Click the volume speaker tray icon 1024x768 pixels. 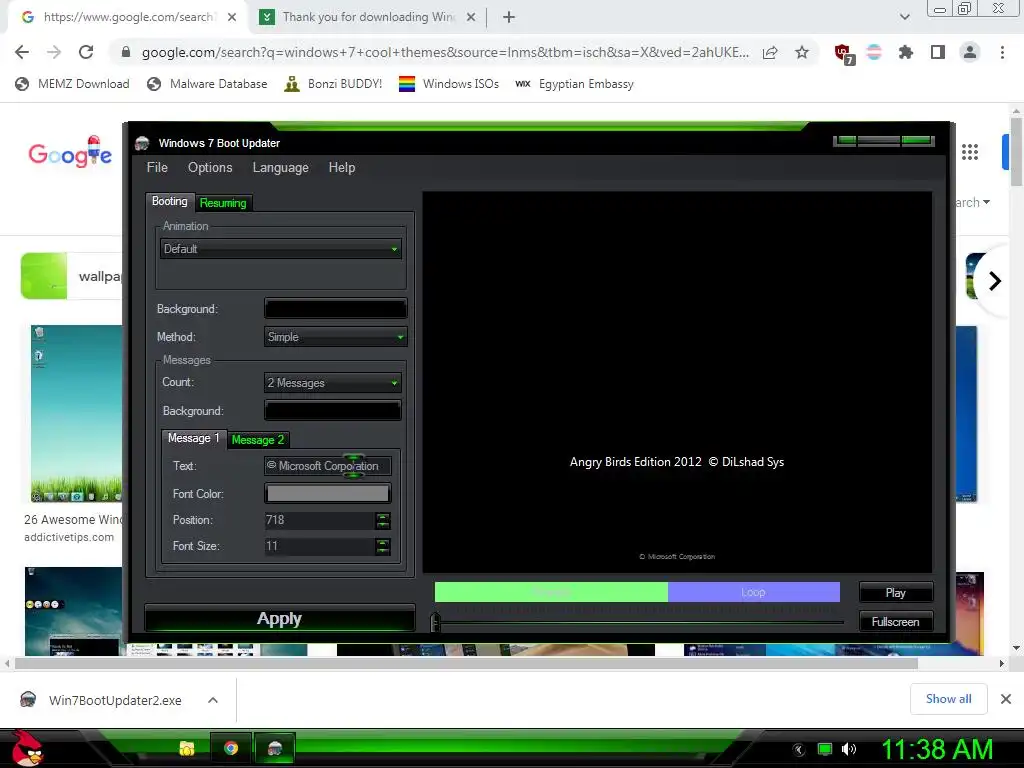pyautogui.click(x=849, y=749)
